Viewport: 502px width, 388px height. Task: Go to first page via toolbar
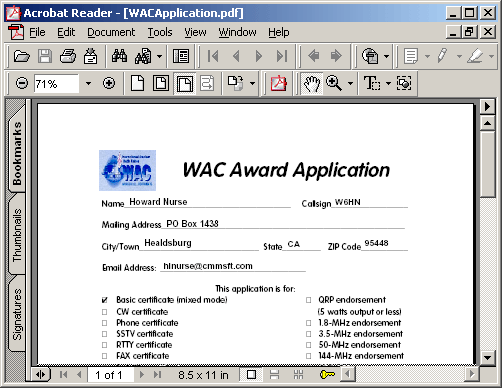coord(213,56)
